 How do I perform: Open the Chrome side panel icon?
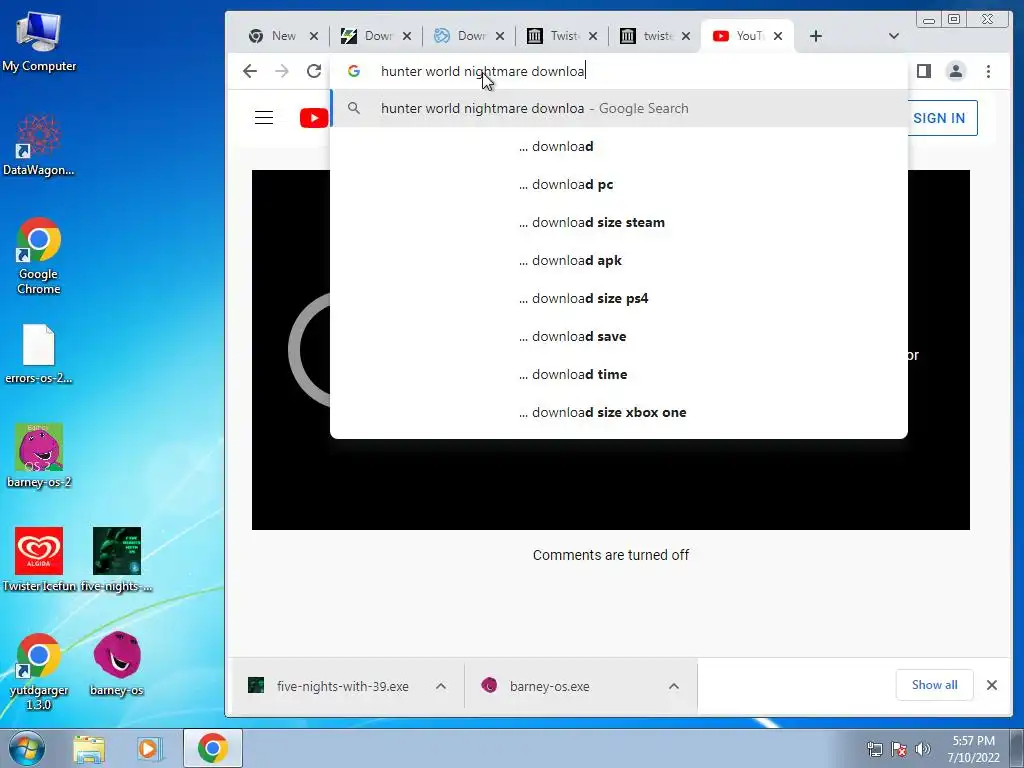(x=923, y=71)
